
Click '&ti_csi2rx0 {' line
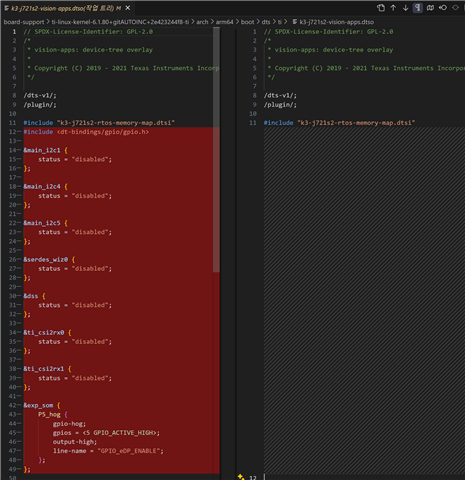tap(47, 333)
